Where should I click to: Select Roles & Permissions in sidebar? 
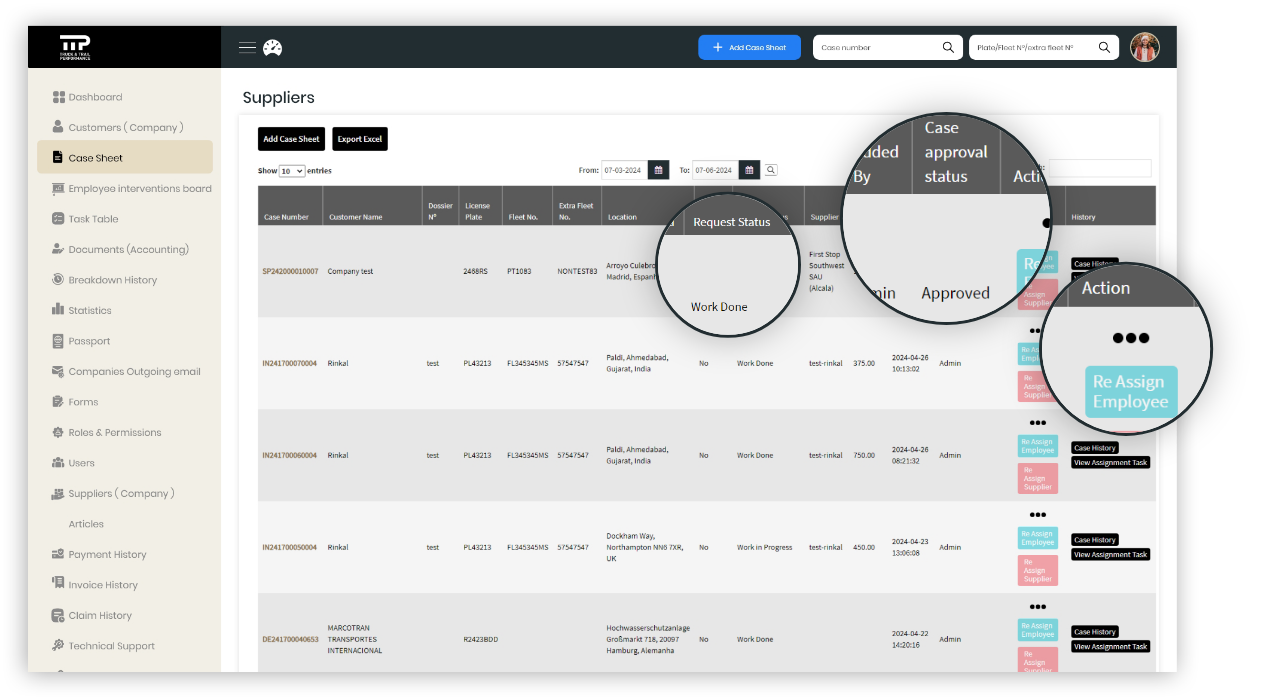pos(114,433)
